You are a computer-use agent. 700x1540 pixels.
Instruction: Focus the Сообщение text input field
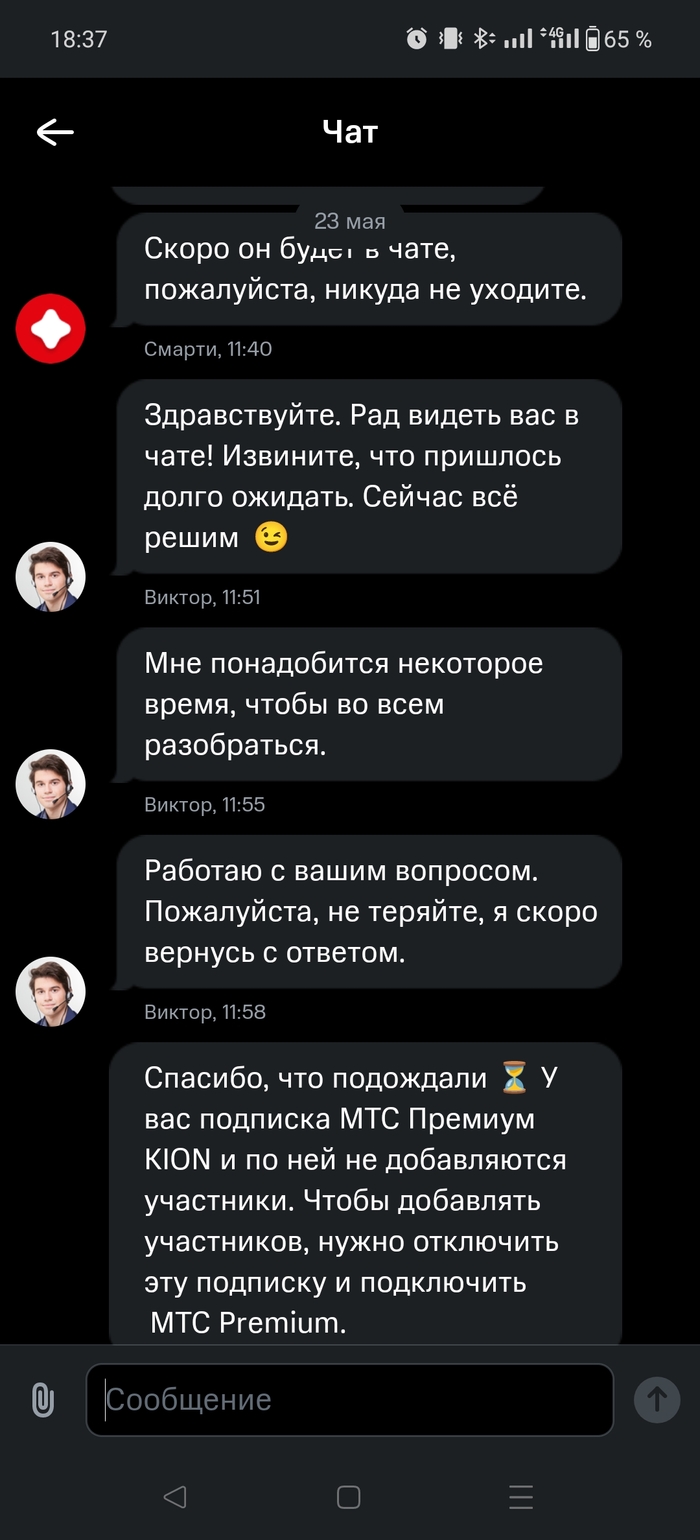click(349, 1399)
